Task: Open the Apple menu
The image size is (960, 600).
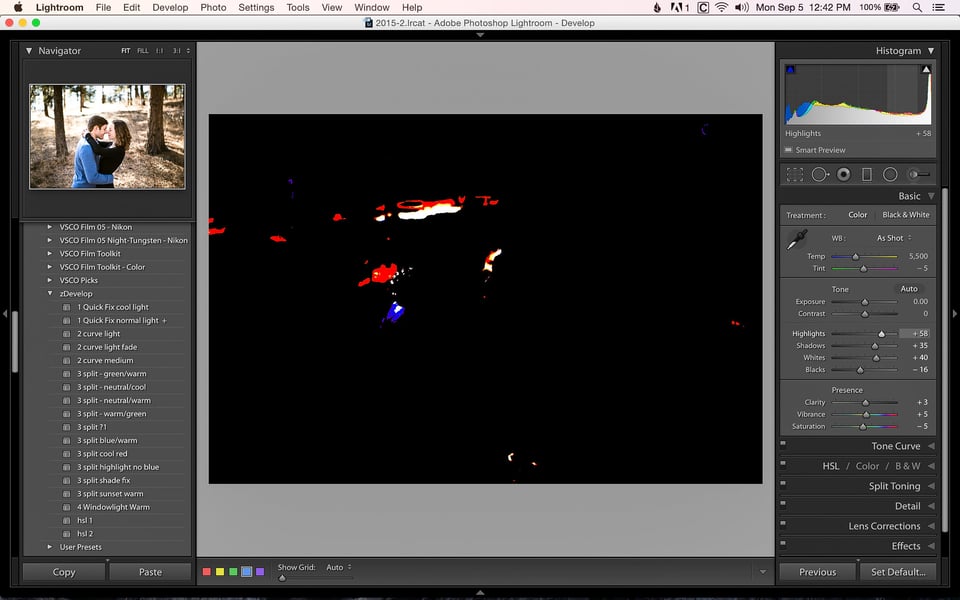Action: pyautogui.click(x=18, y=7)
